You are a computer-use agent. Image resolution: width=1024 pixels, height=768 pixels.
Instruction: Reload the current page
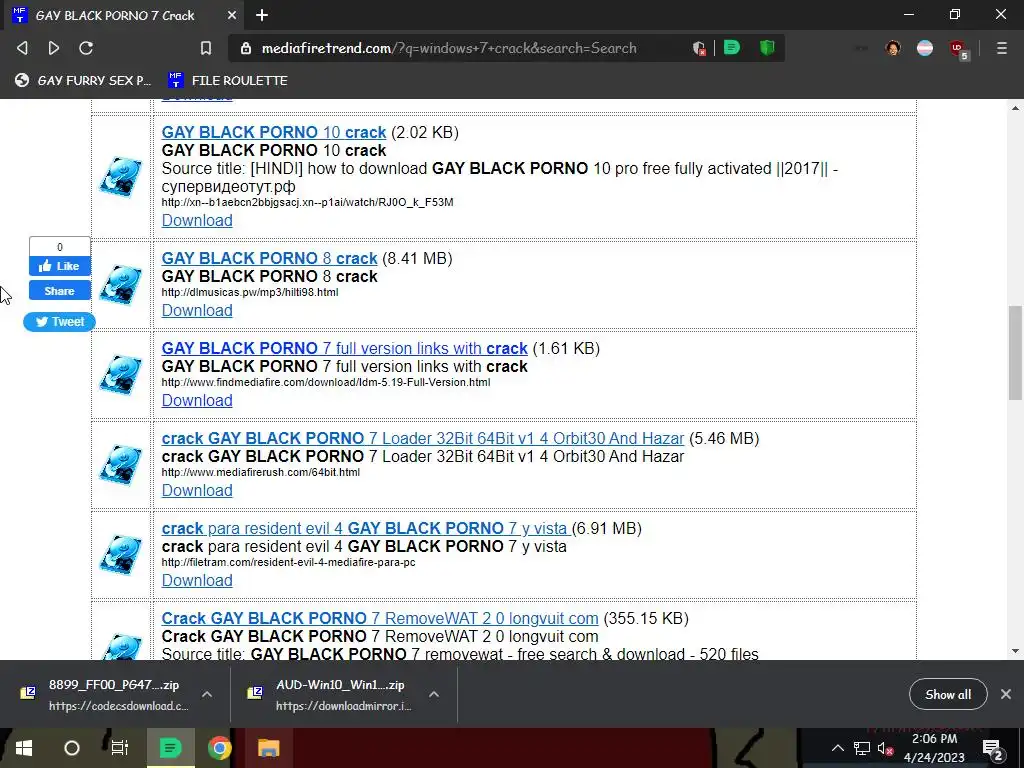[x=86, y=48]
